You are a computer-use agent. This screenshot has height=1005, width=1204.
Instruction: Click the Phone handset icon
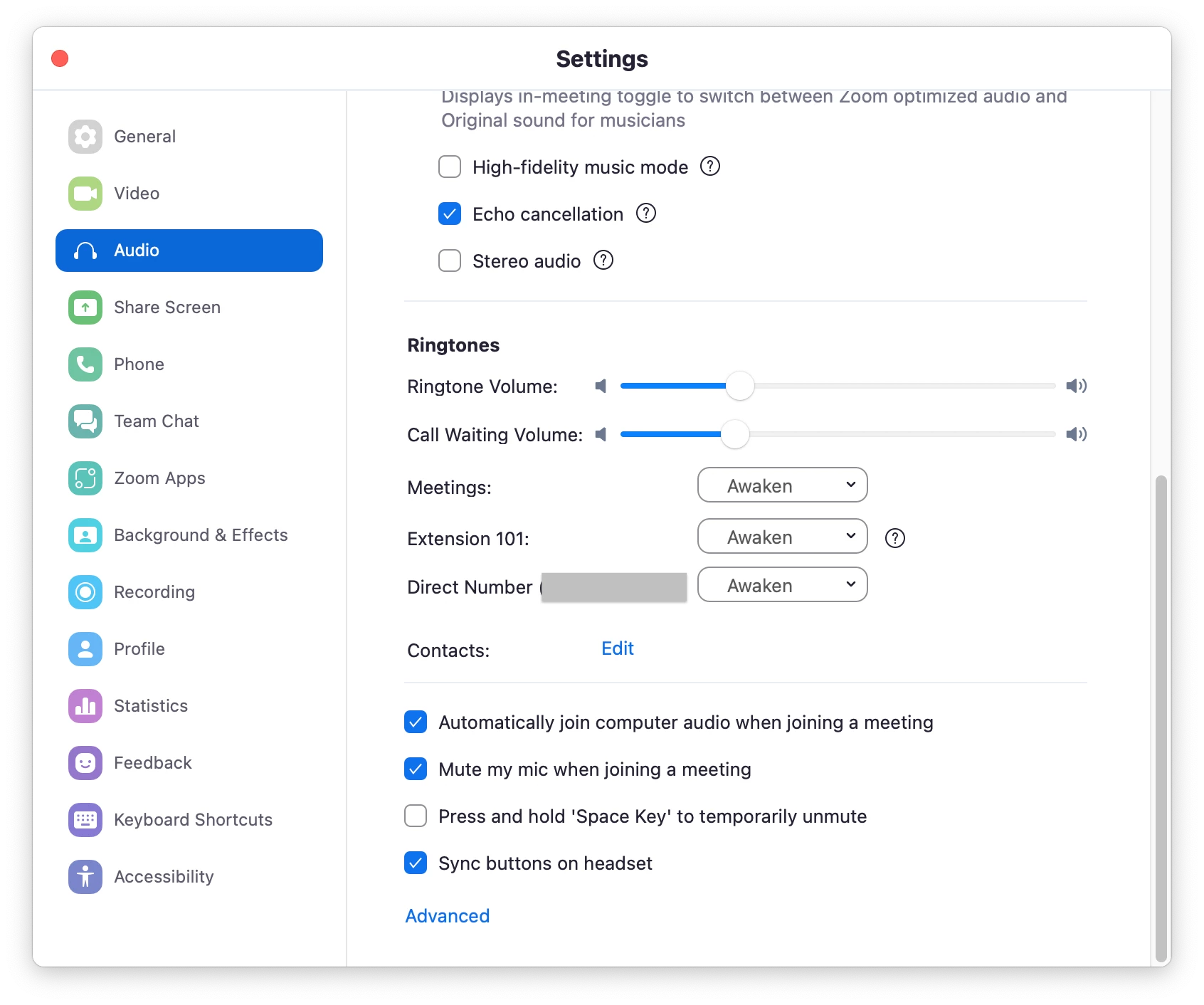[x=85, y=364]
